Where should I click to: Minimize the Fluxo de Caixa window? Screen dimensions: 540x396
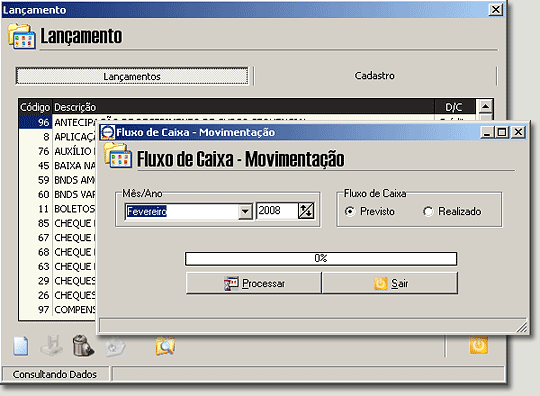click(487, 132)
